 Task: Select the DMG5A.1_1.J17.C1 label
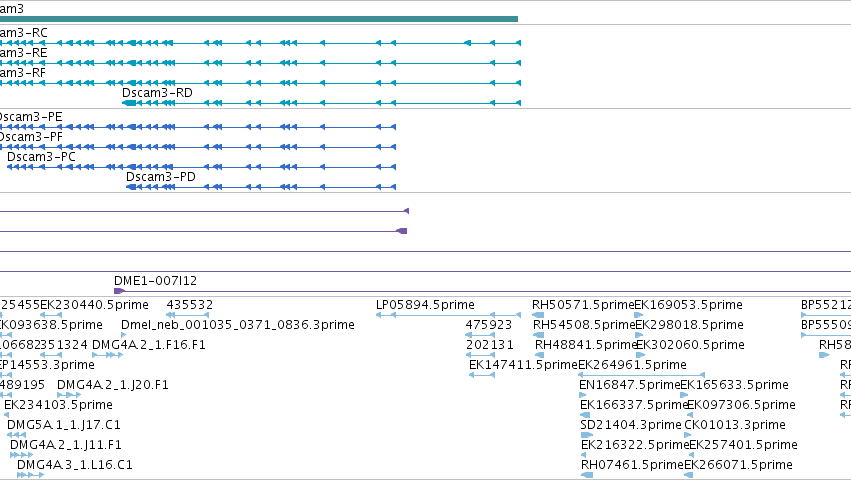click(63, 425)
